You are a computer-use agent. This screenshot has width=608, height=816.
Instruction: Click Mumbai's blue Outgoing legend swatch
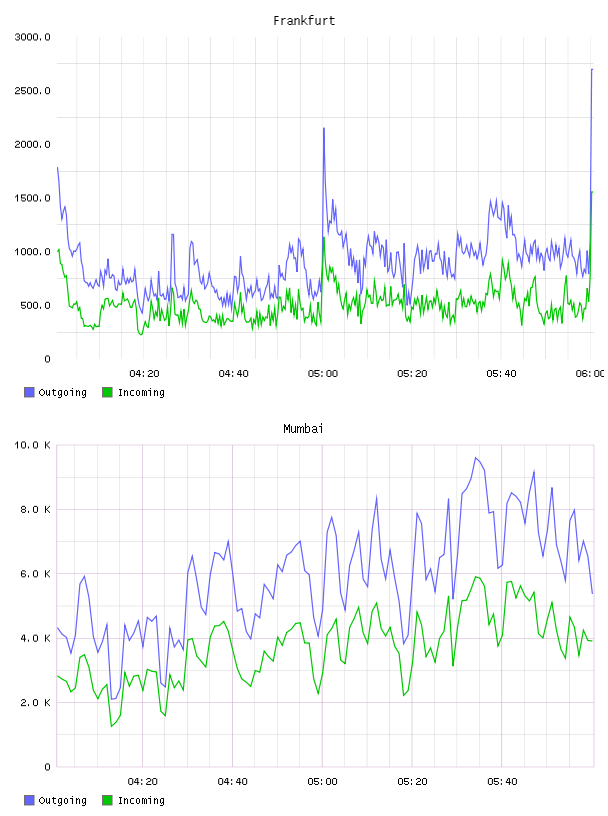29,800
